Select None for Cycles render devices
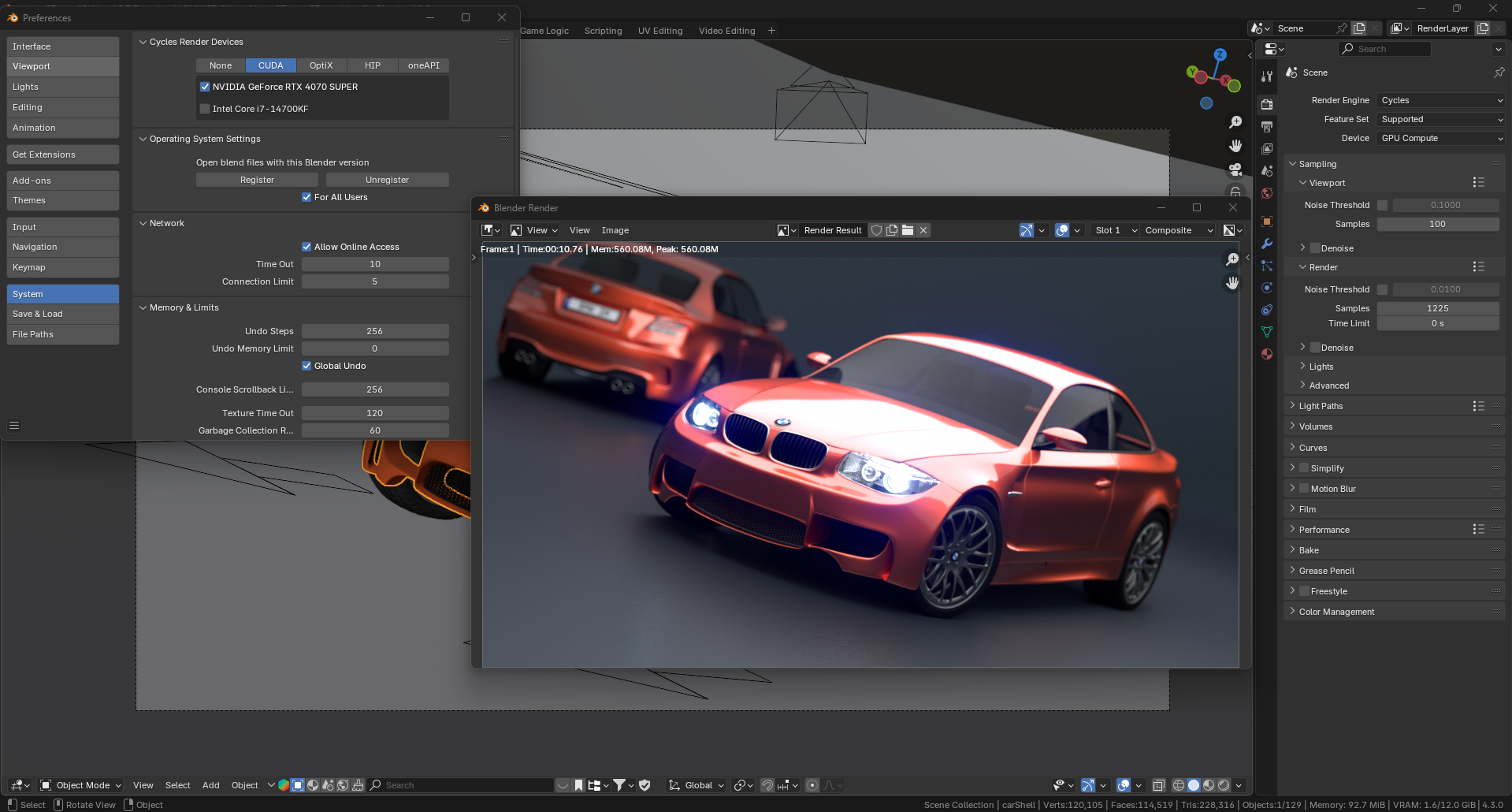The height and width of the screenshot is (812, 1512). (221, 65)
